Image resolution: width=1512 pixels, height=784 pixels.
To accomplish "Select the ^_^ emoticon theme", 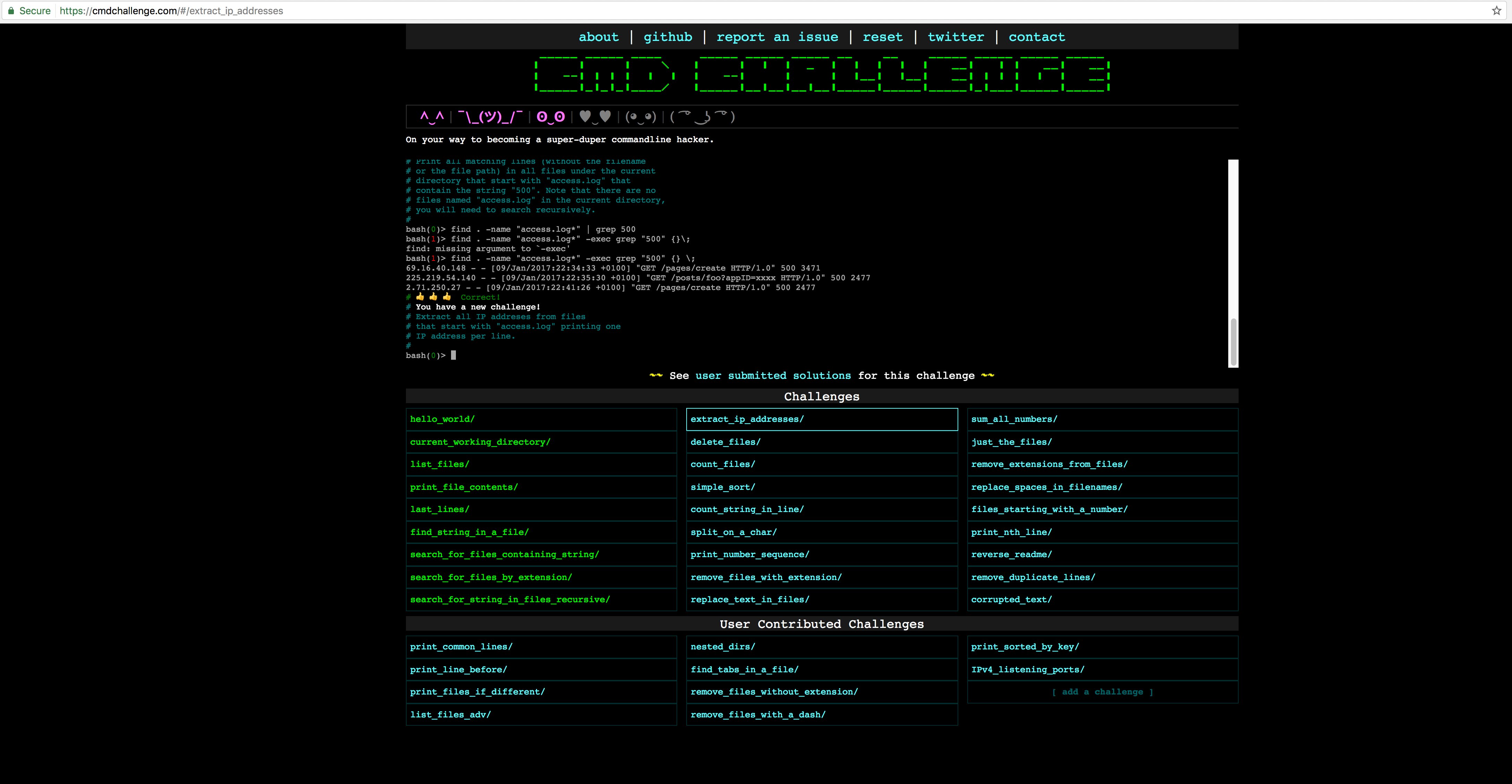I will pyautogui.click(x=433, y=117).
